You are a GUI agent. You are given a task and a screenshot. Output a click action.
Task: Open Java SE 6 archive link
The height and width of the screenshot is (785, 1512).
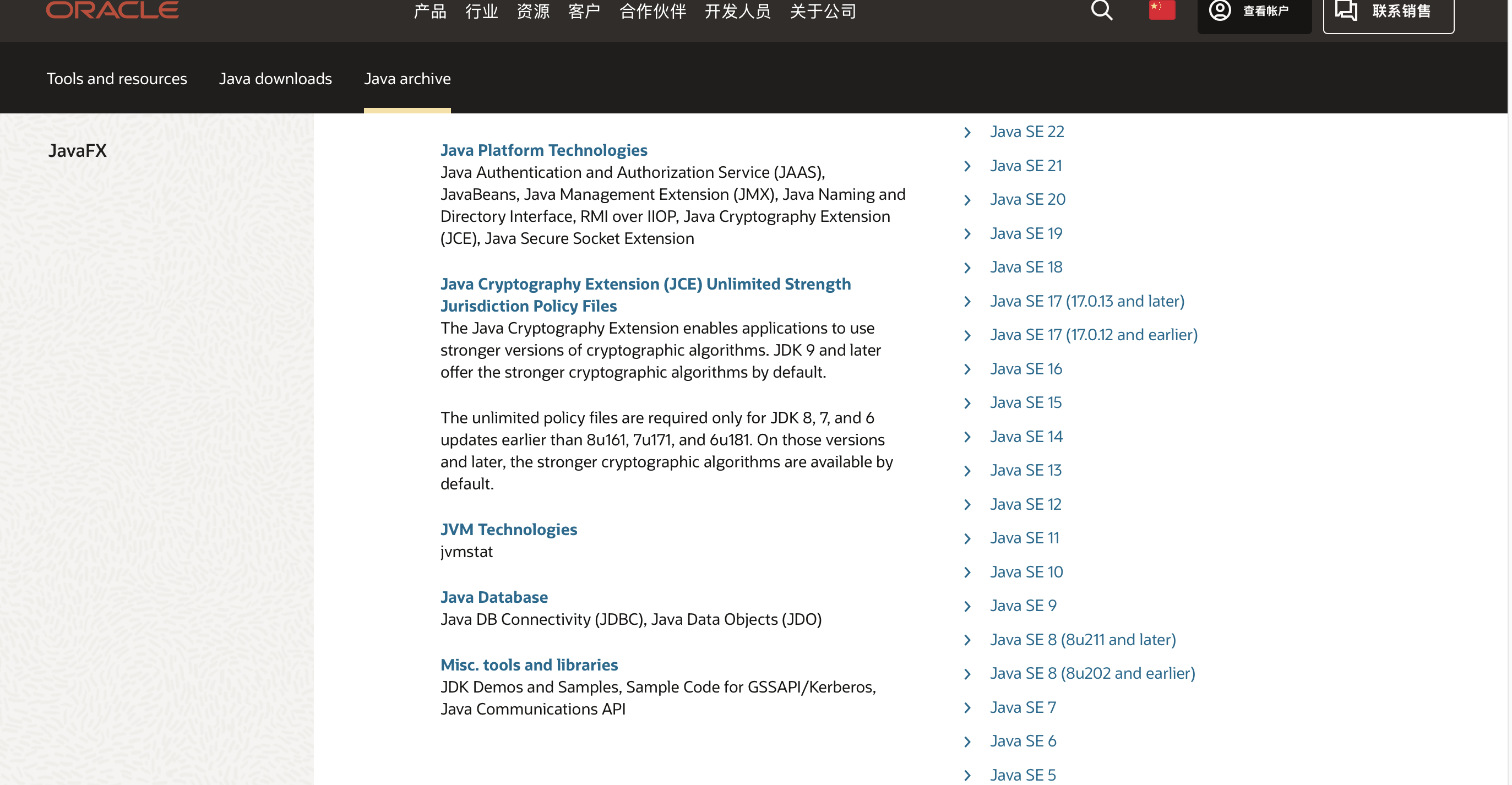pyautogui.click(x=1023, y=741)
